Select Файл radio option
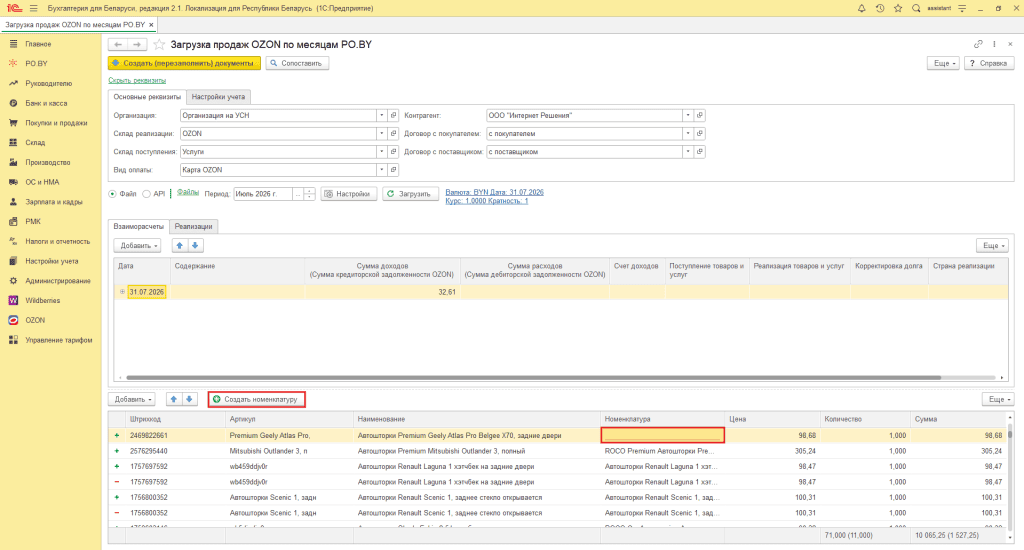1024x550 pixels. [112, 194]
